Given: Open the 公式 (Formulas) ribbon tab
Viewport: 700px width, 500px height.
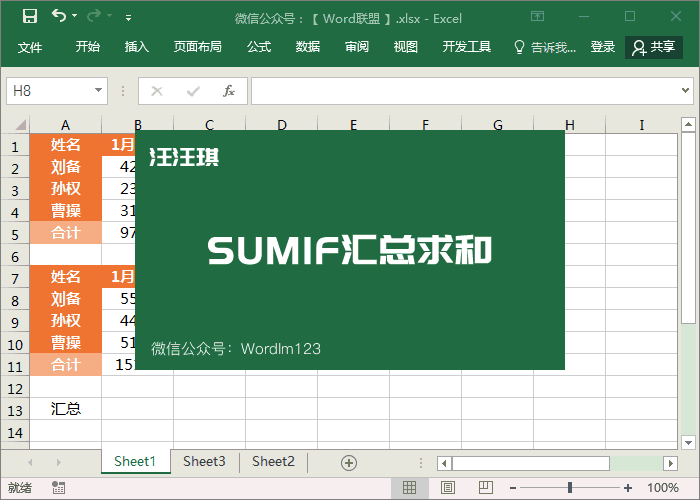Looking at the screenshot, I should [x=259, y=47].
